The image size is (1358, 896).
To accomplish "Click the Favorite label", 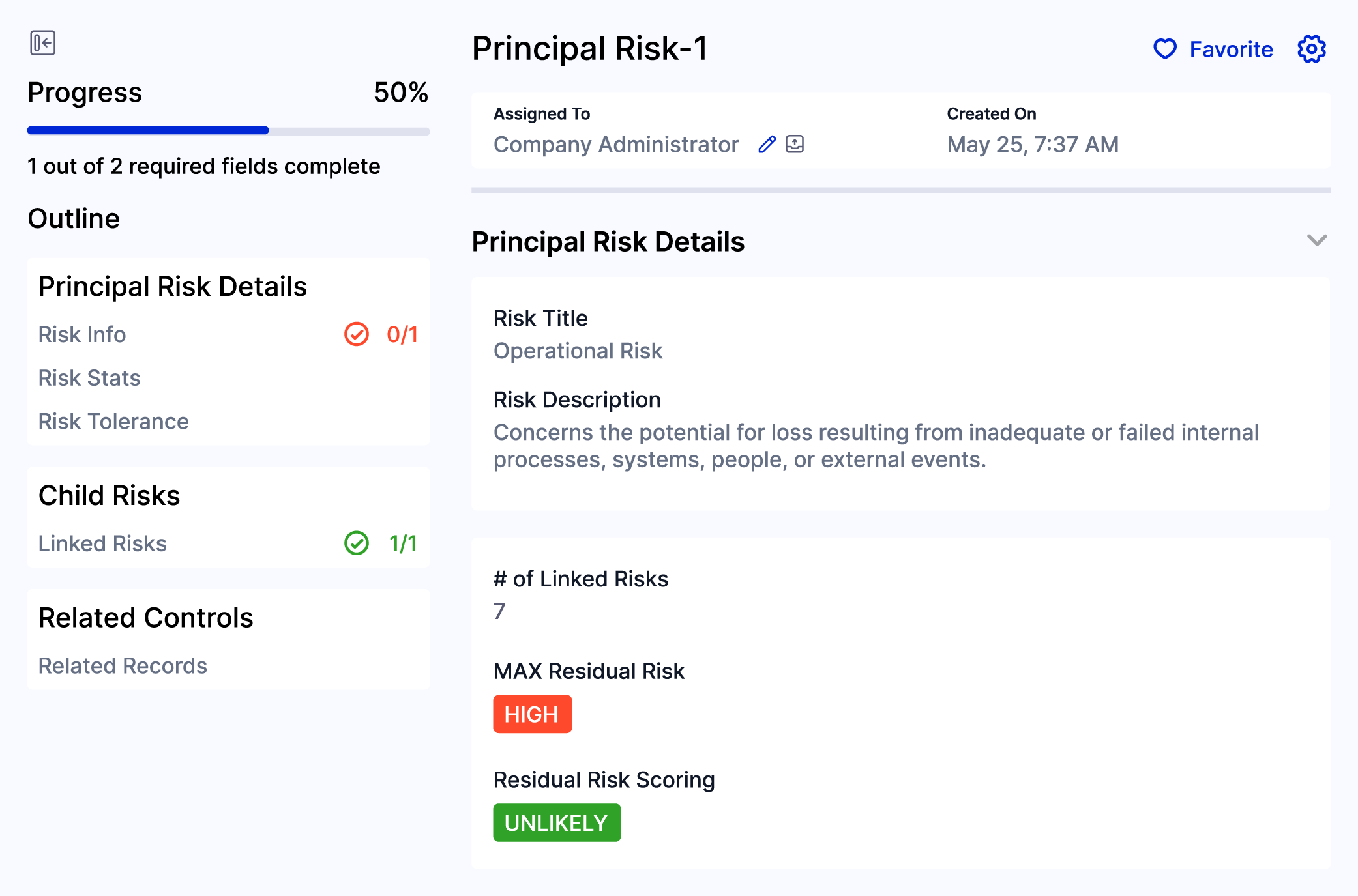I will tap(1231, 50).
